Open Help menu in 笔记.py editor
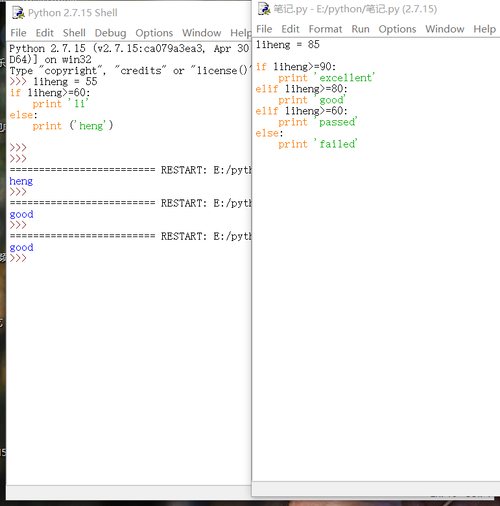500x506 pixels. pyautogui.click(x=485, y=29)
